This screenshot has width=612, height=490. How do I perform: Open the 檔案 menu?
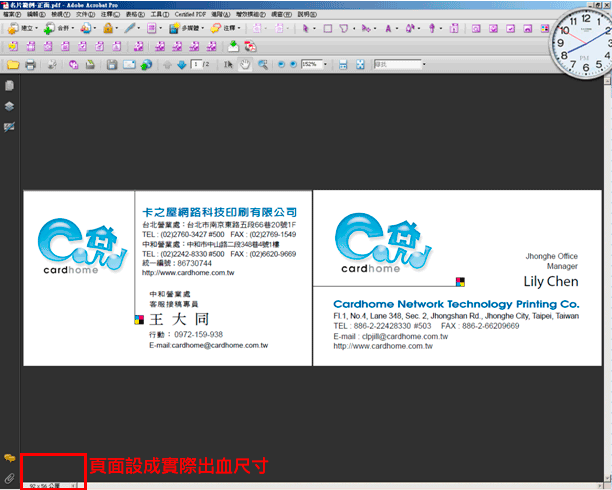pyautogui.click(x=12, y=14)
